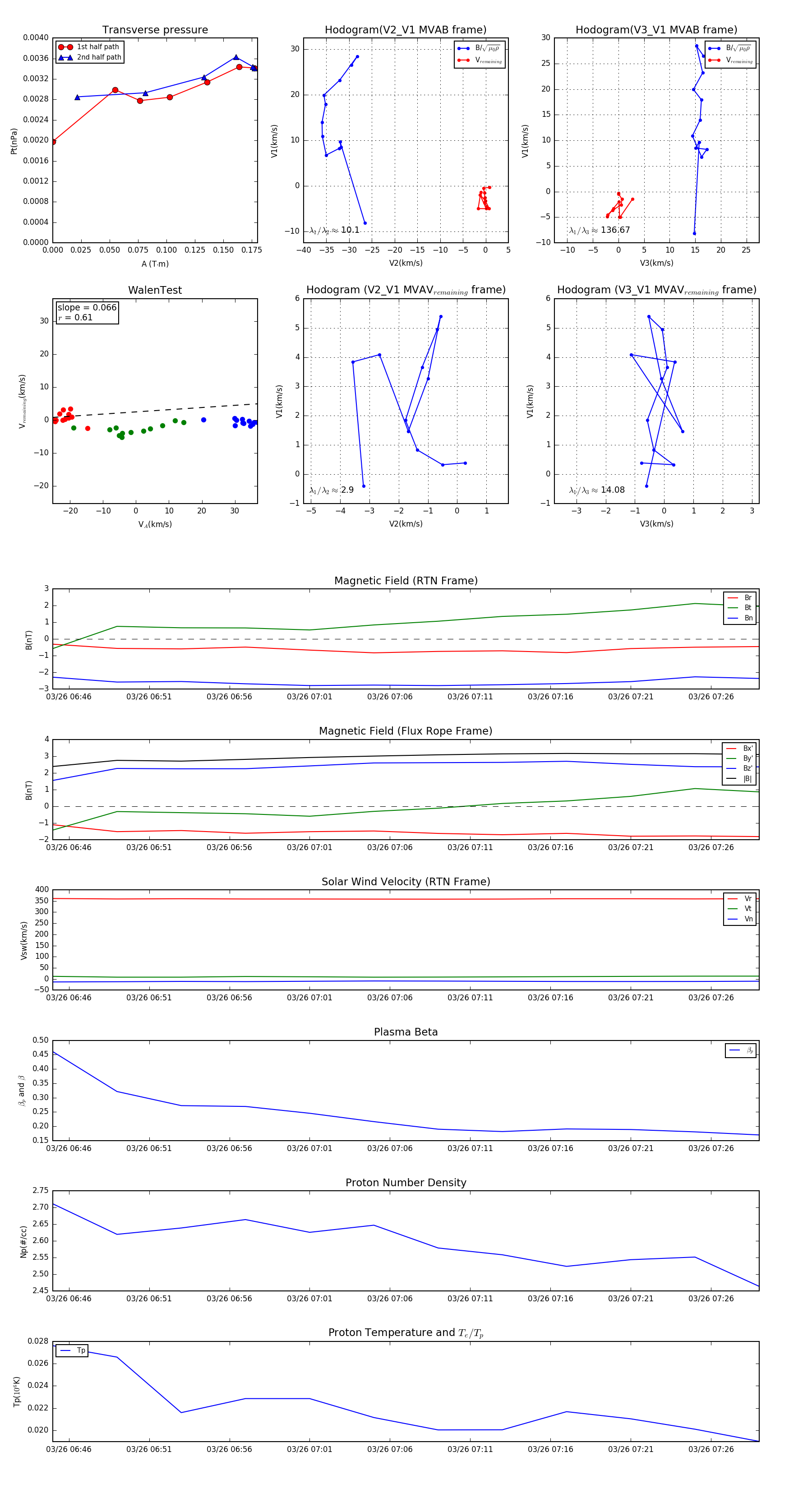Click the 'B/√μ0ρ' legend entry in V3_V1 MVAB hodogram
812x1489 pixels.
tap(730, 49)
